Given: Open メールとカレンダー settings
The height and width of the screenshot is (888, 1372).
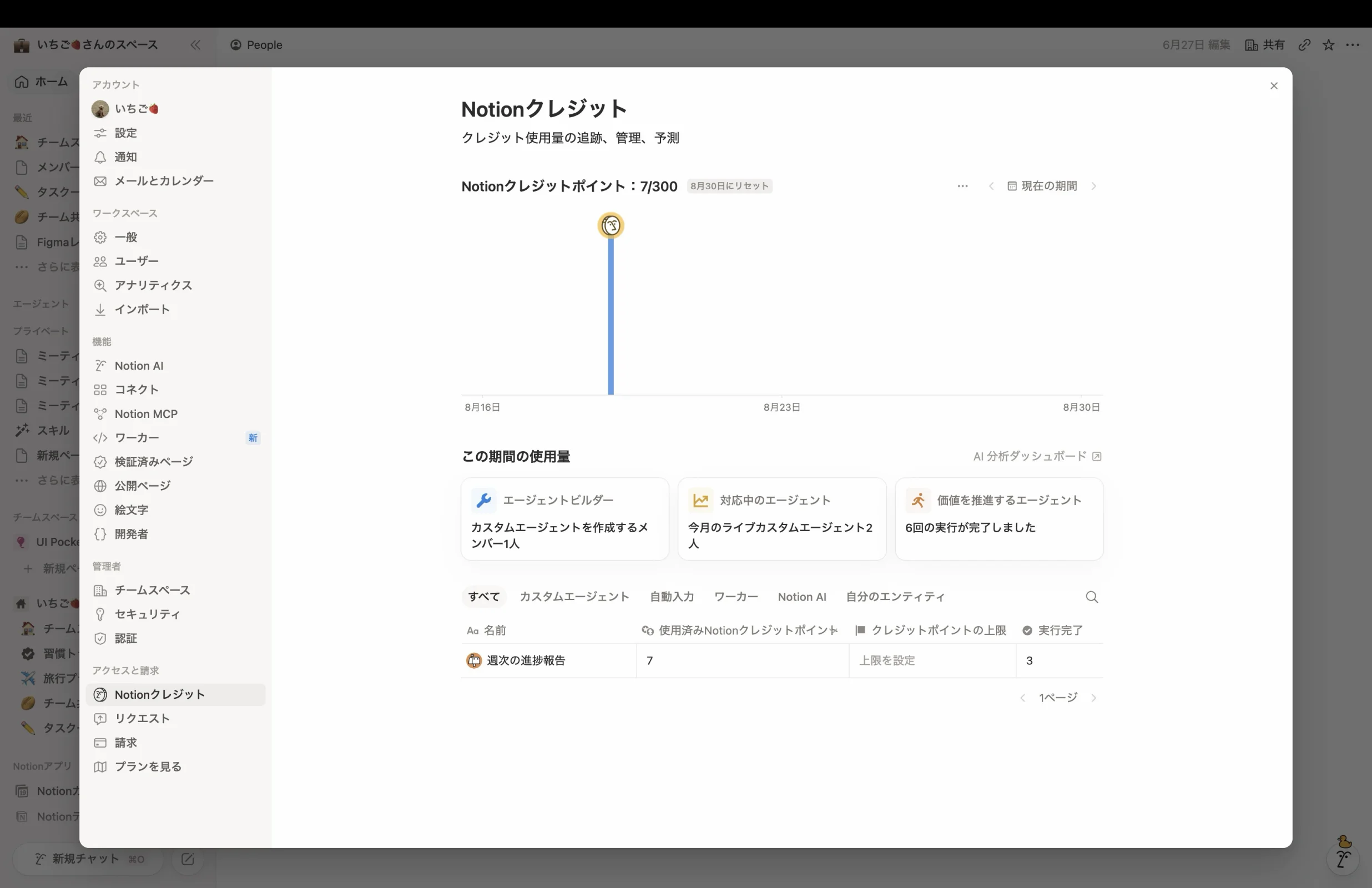Looking at the screenshot, I should [175, 181].
